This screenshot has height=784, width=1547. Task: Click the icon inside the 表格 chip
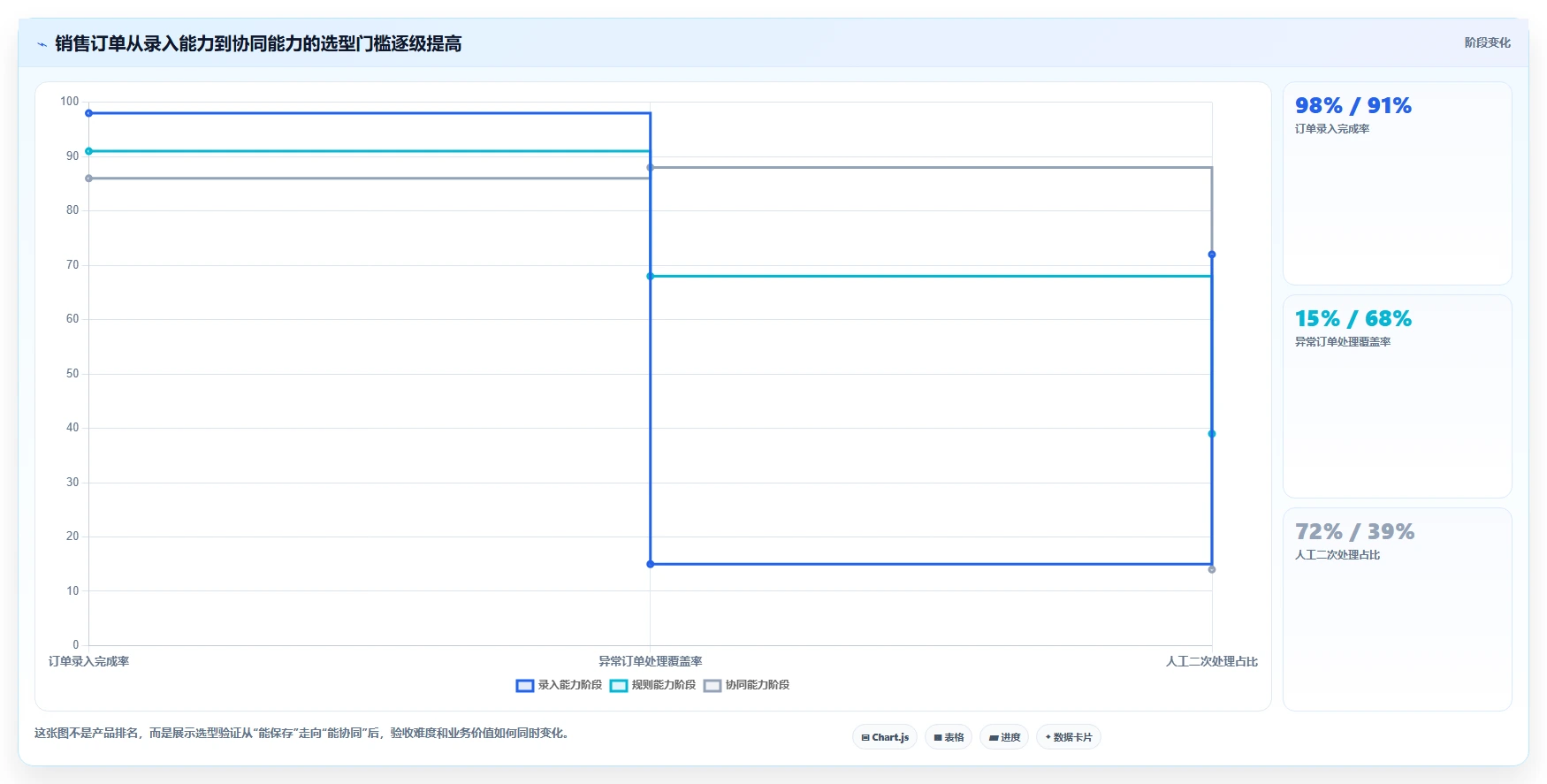tap(938, 737)
